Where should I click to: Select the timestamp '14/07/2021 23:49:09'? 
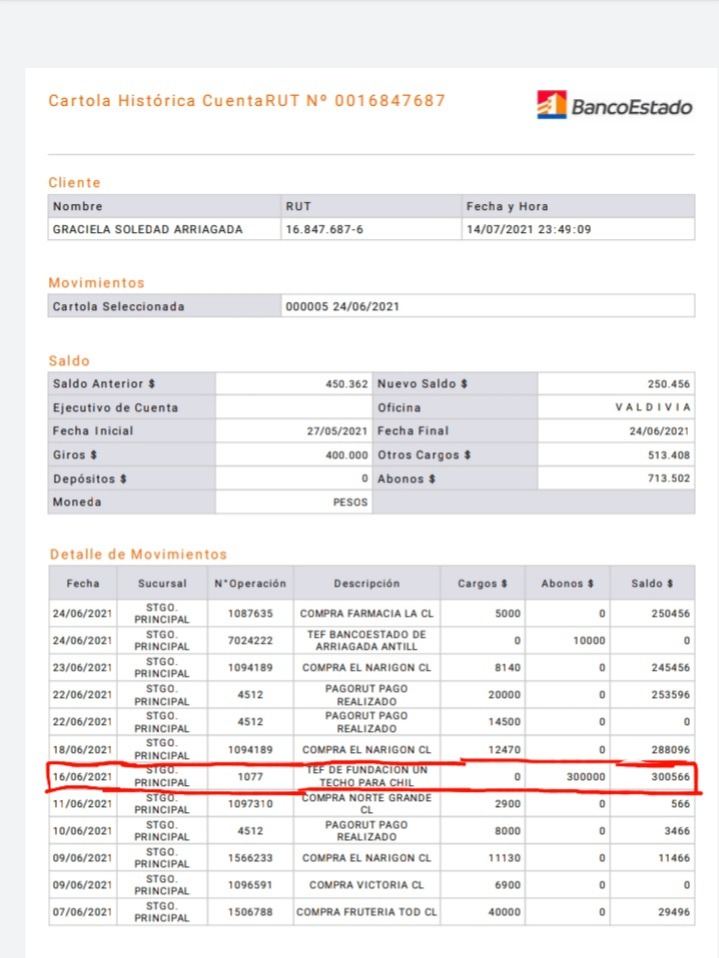(x=528, y=230)
